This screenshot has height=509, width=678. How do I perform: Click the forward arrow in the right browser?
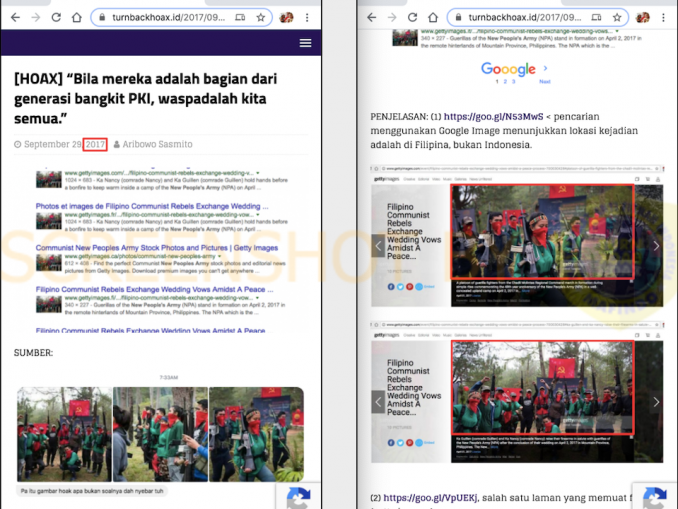[392, 17]
